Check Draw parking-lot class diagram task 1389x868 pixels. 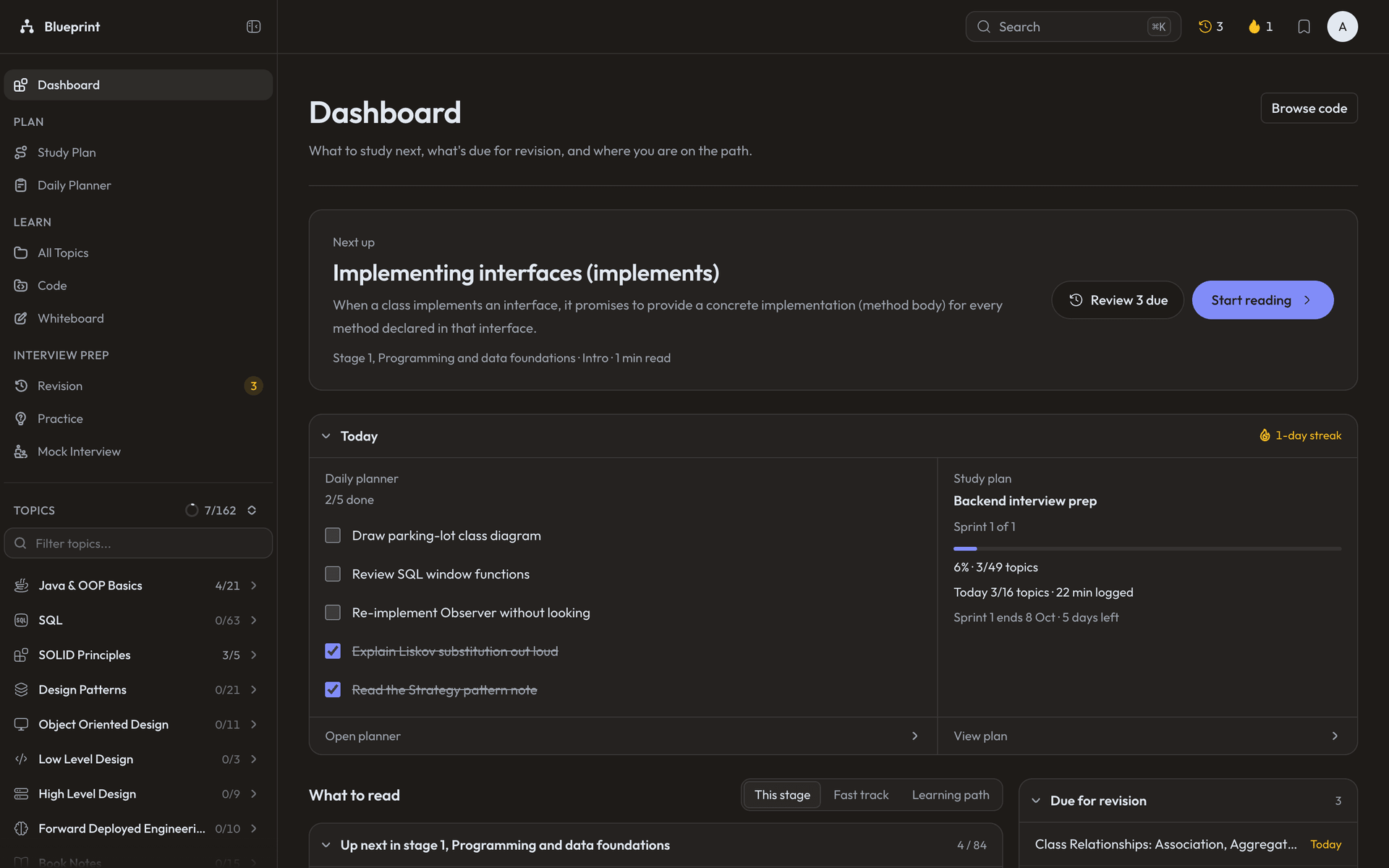(x=333, y=535)
